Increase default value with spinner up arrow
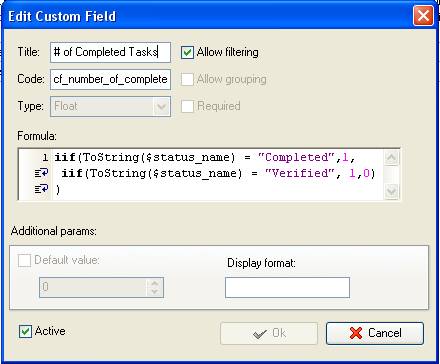Viewport: 440px width, 364px height. click(x=154, y=283)
